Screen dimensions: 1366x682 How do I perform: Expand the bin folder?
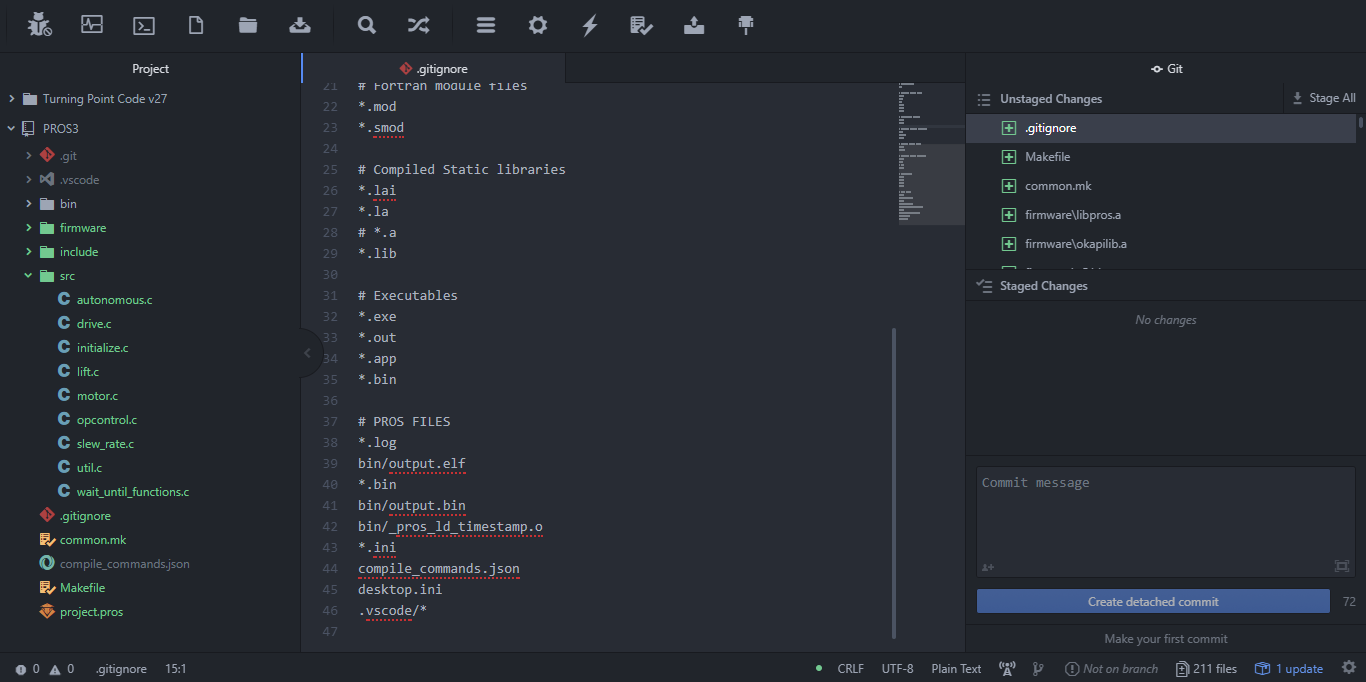pos(29,204)
